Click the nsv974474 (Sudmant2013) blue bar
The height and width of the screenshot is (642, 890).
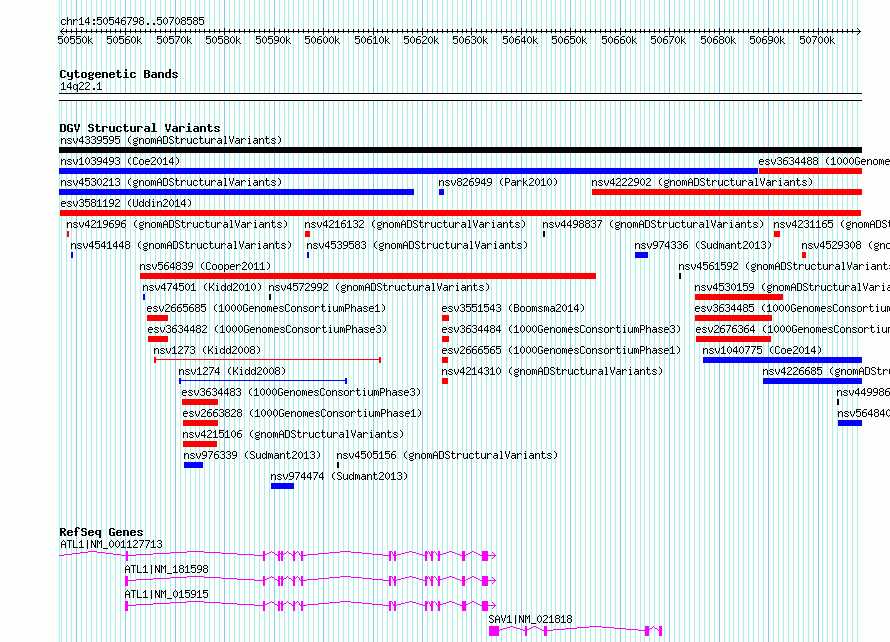click(282, 486)
